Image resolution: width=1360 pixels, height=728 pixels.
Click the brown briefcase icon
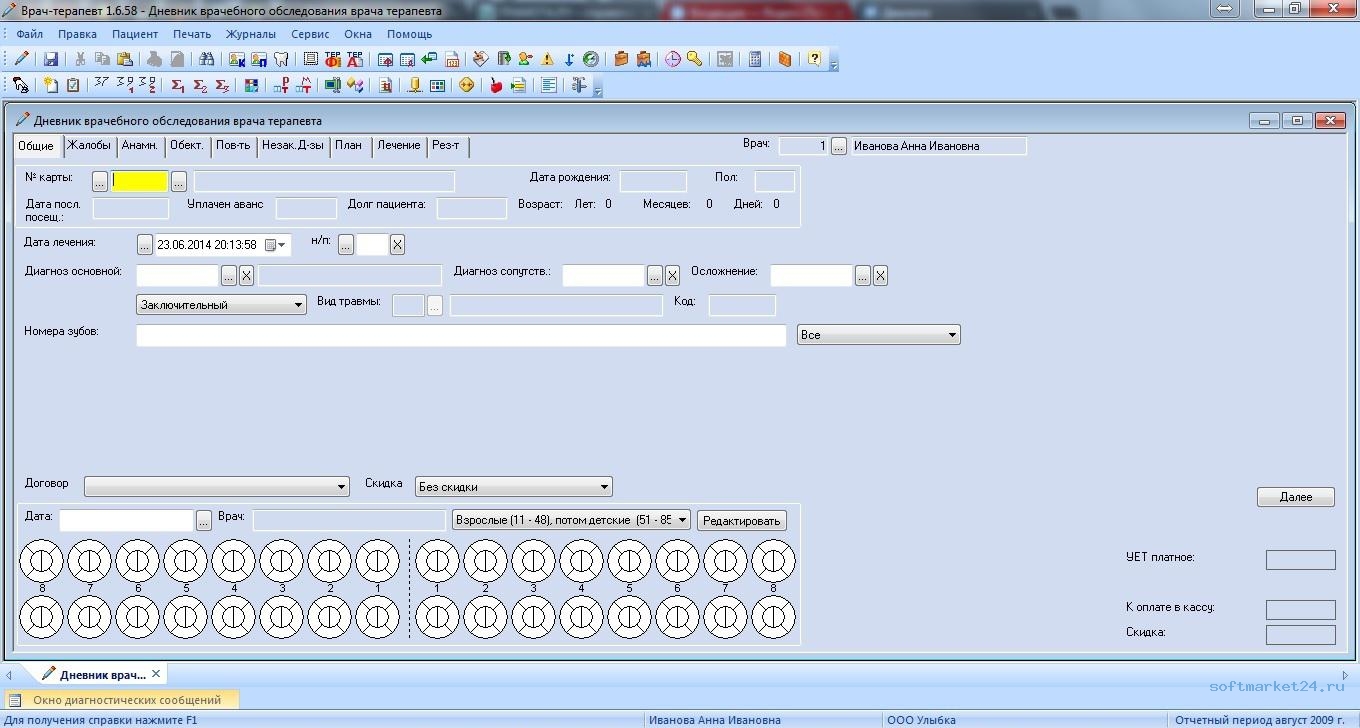[621, 59]
